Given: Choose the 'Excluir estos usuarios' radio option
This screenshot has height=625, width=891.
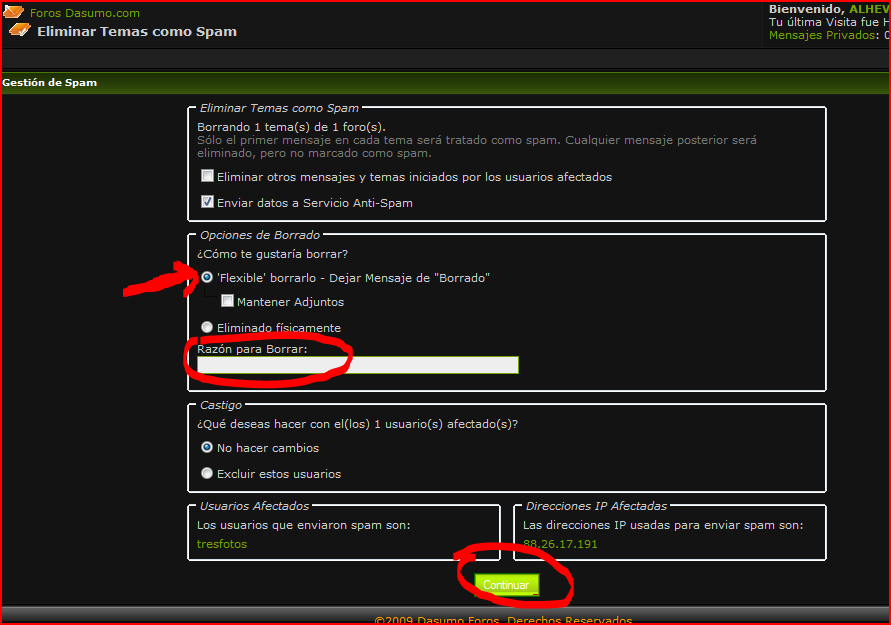Looking at the screenshot, I should coord(207,474).
